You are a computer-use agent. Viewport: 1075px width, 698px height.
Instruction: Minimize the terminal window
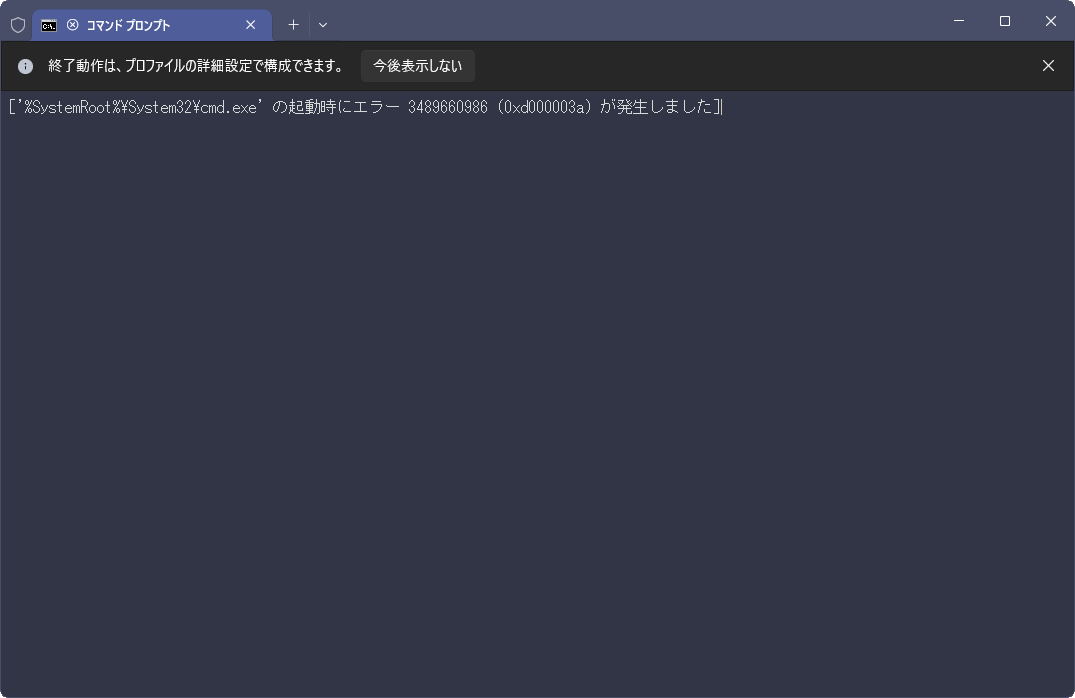point(959,21)
